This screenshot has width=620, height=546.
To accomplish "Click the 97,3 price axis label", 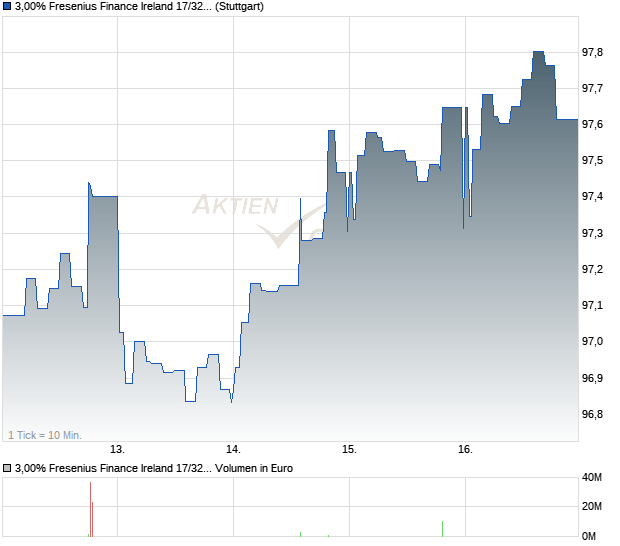I will coord(592,233).
